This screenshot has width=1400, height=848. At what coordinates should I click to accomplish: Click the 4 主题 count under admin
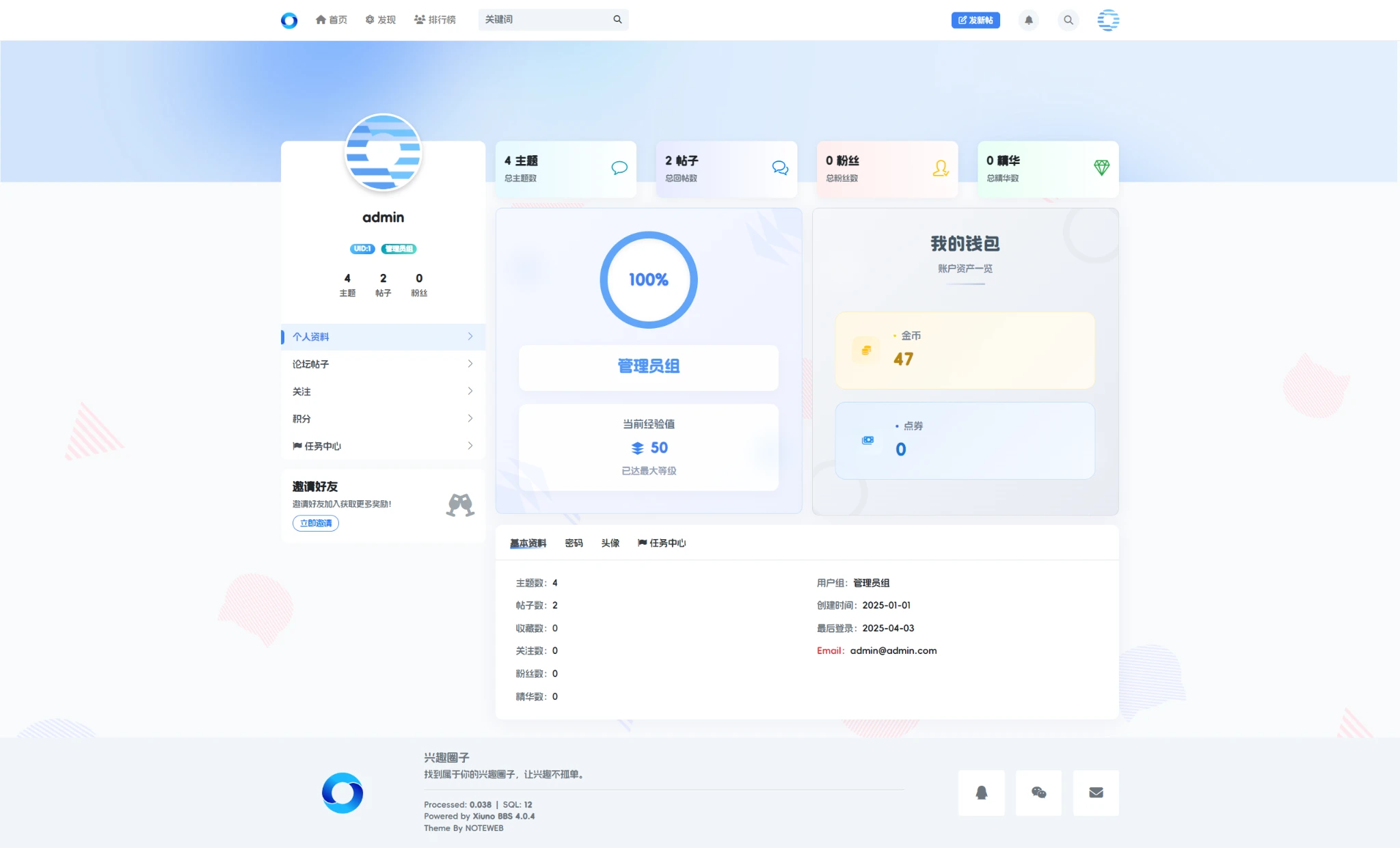click(x=347, y=284)
